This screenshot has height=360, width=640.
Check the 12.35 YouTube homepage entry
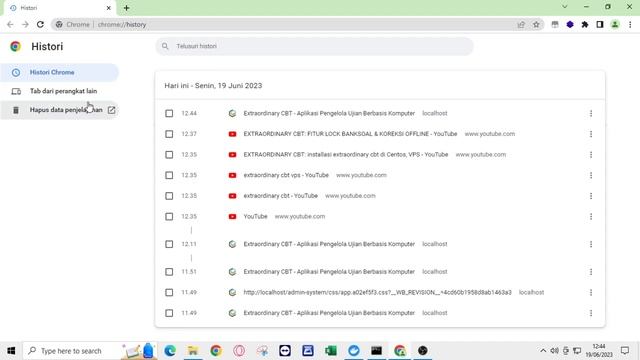pos(169,216)
